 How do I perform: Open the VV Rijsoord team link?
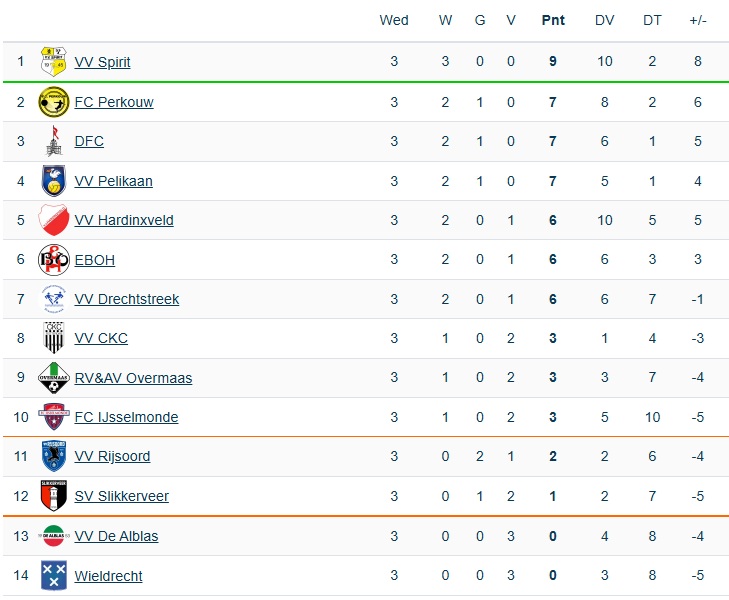coord(112,456)
